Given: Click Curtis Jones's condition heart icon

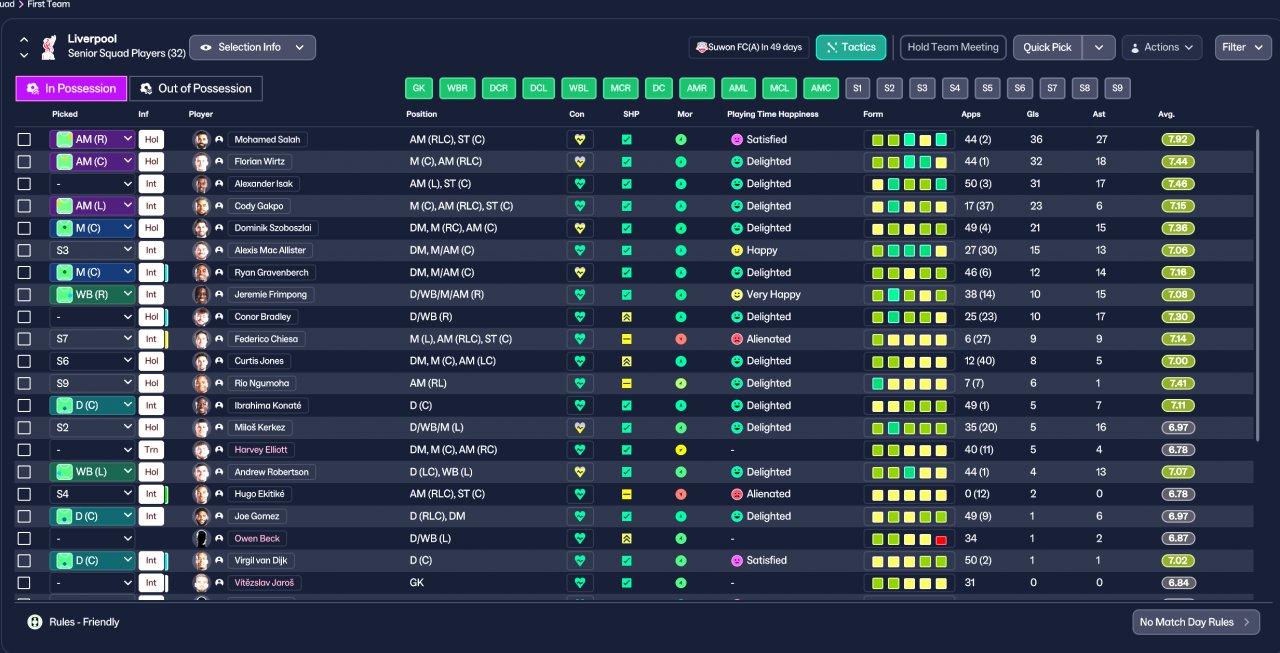Looking at the screenshot, I should coord(579,361).
